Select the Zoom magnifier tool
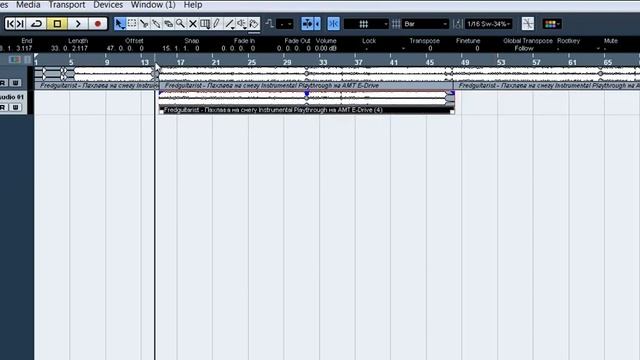This screenshot has width=640, height=360. click(180, 24)
